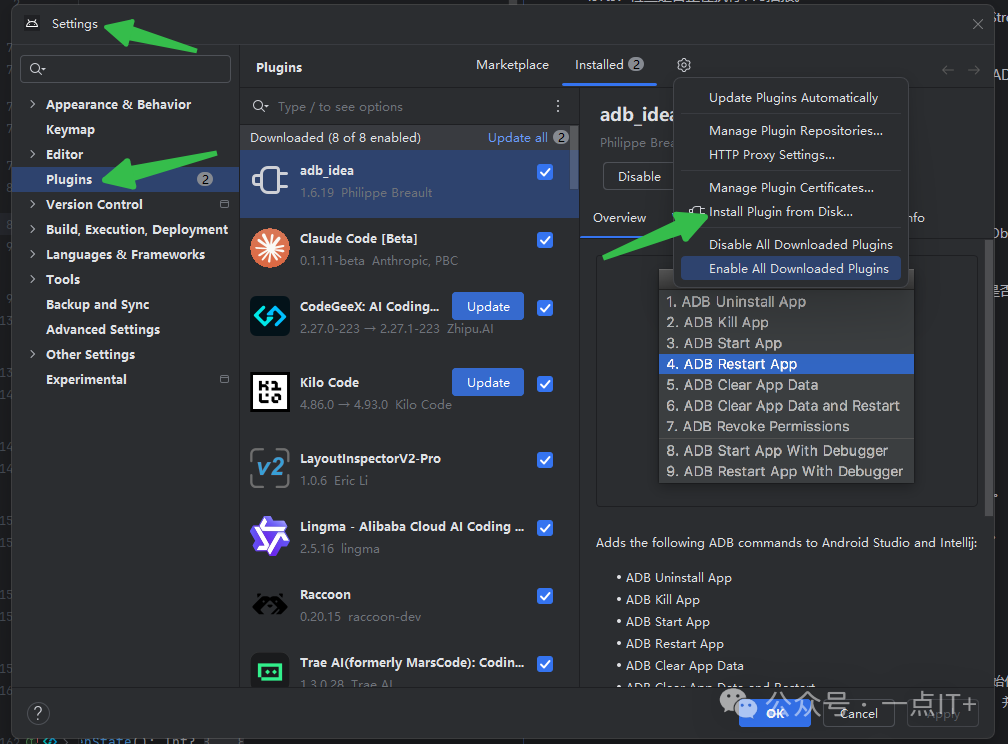
Task: Uncheck the Raccoon plugin checkbox
Action: [x=544, y=596]
